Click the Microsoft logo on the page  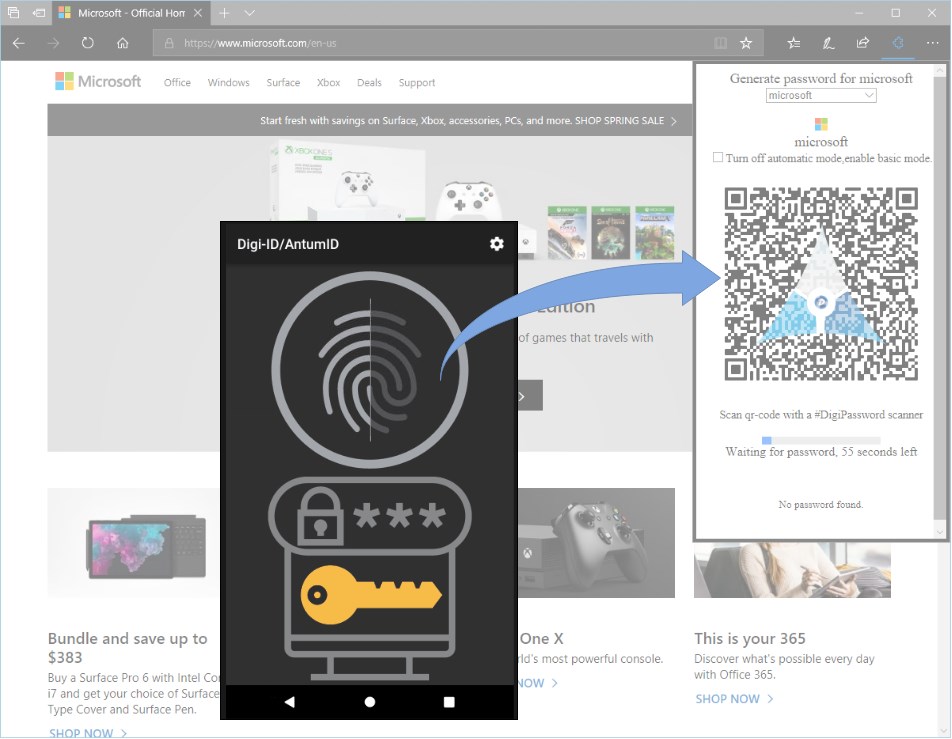click(x=98, y=81)
